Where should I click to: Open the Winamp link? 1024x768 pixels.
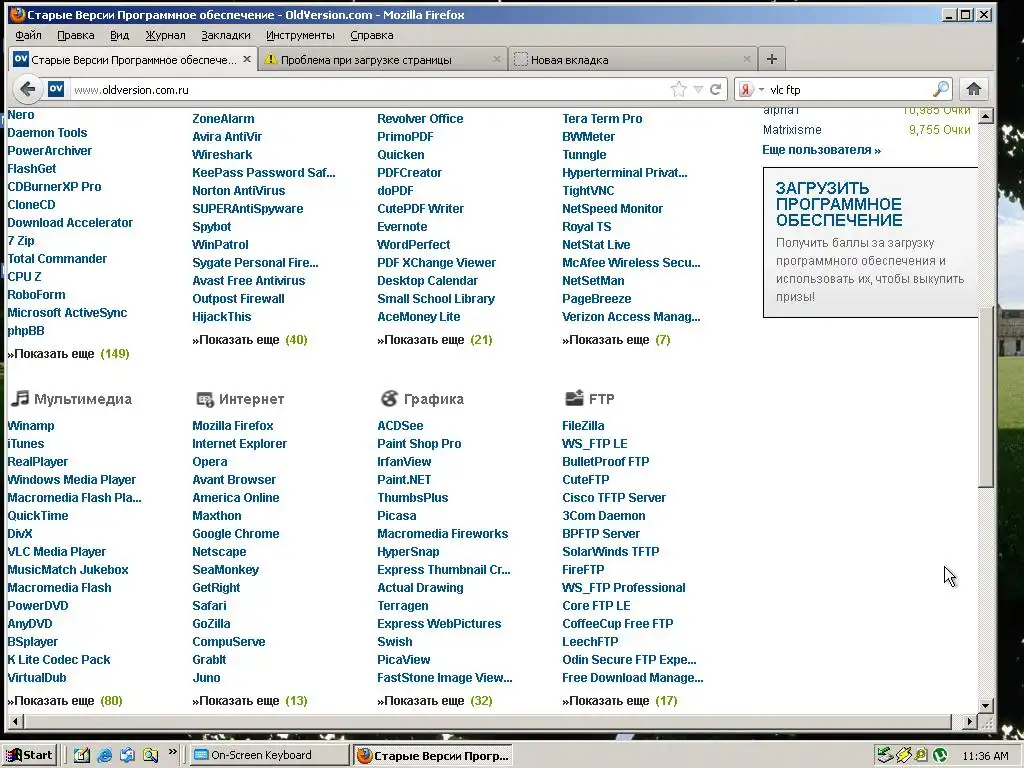point(31,426)
